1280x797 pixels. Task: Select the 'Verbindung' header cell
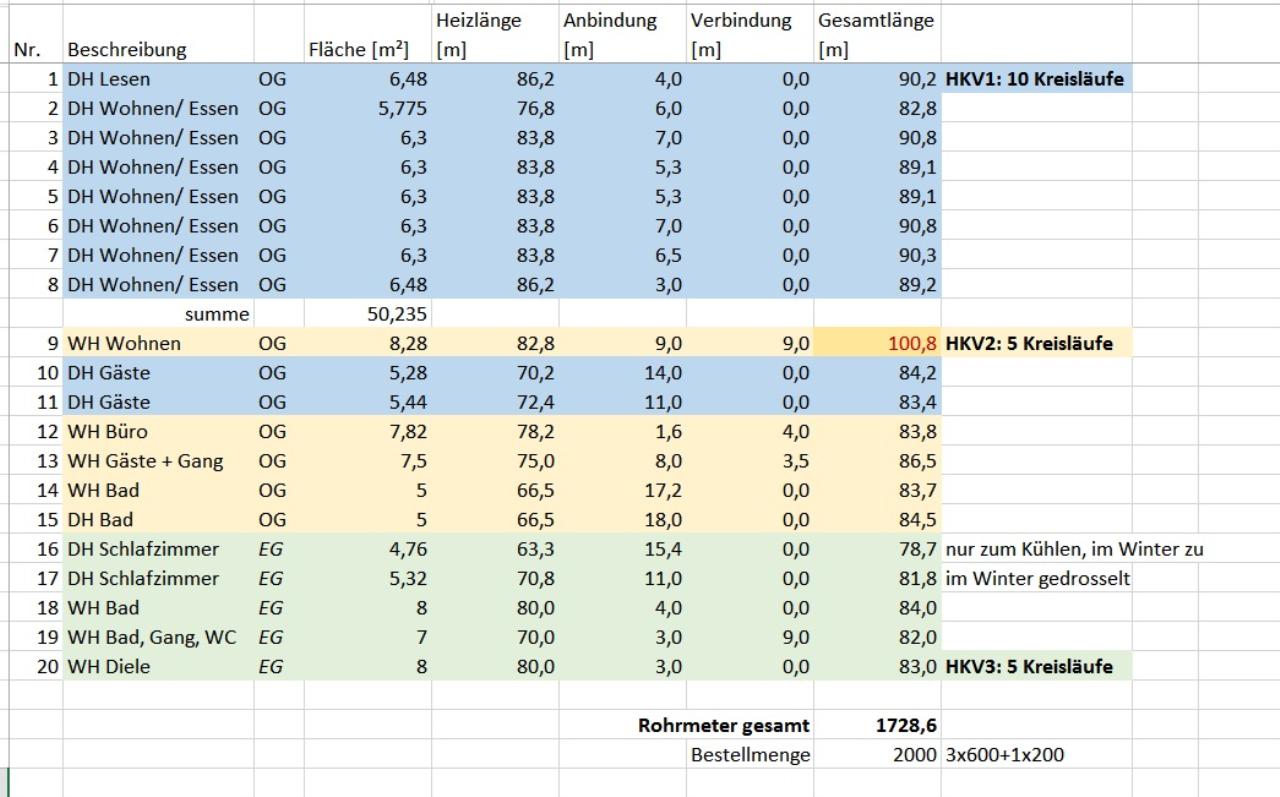pyautogui.click(x=750, y=34)
